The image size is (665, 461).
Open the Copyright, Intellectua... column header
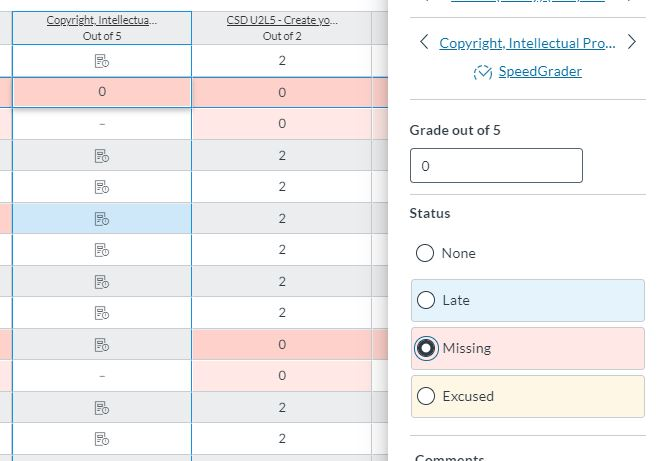(101, 20)
